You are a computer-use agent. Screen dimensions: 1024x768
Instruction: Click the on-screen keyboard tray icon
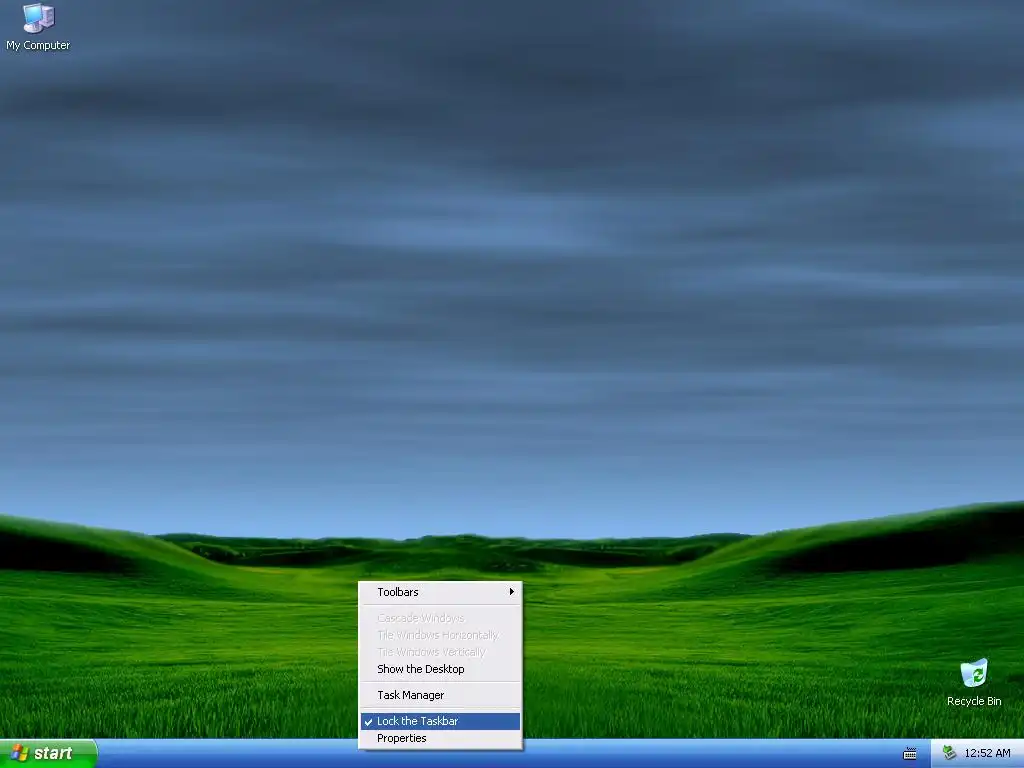pos(910,754)
